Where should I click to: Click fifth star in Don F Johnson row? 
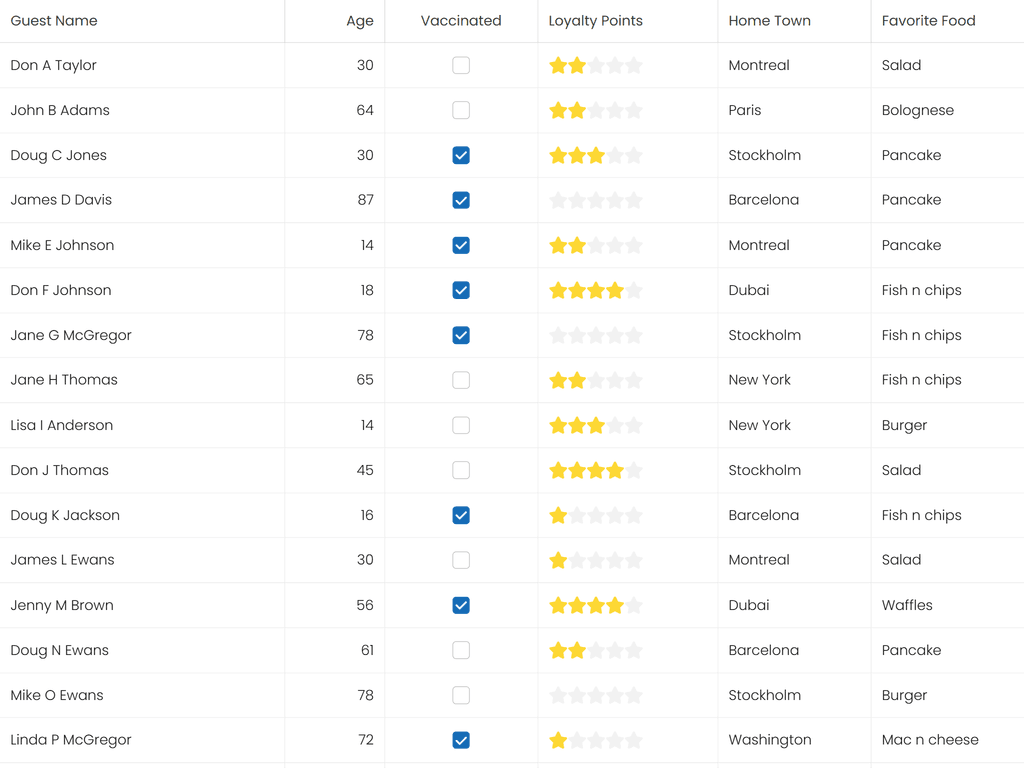pos(634,291)
